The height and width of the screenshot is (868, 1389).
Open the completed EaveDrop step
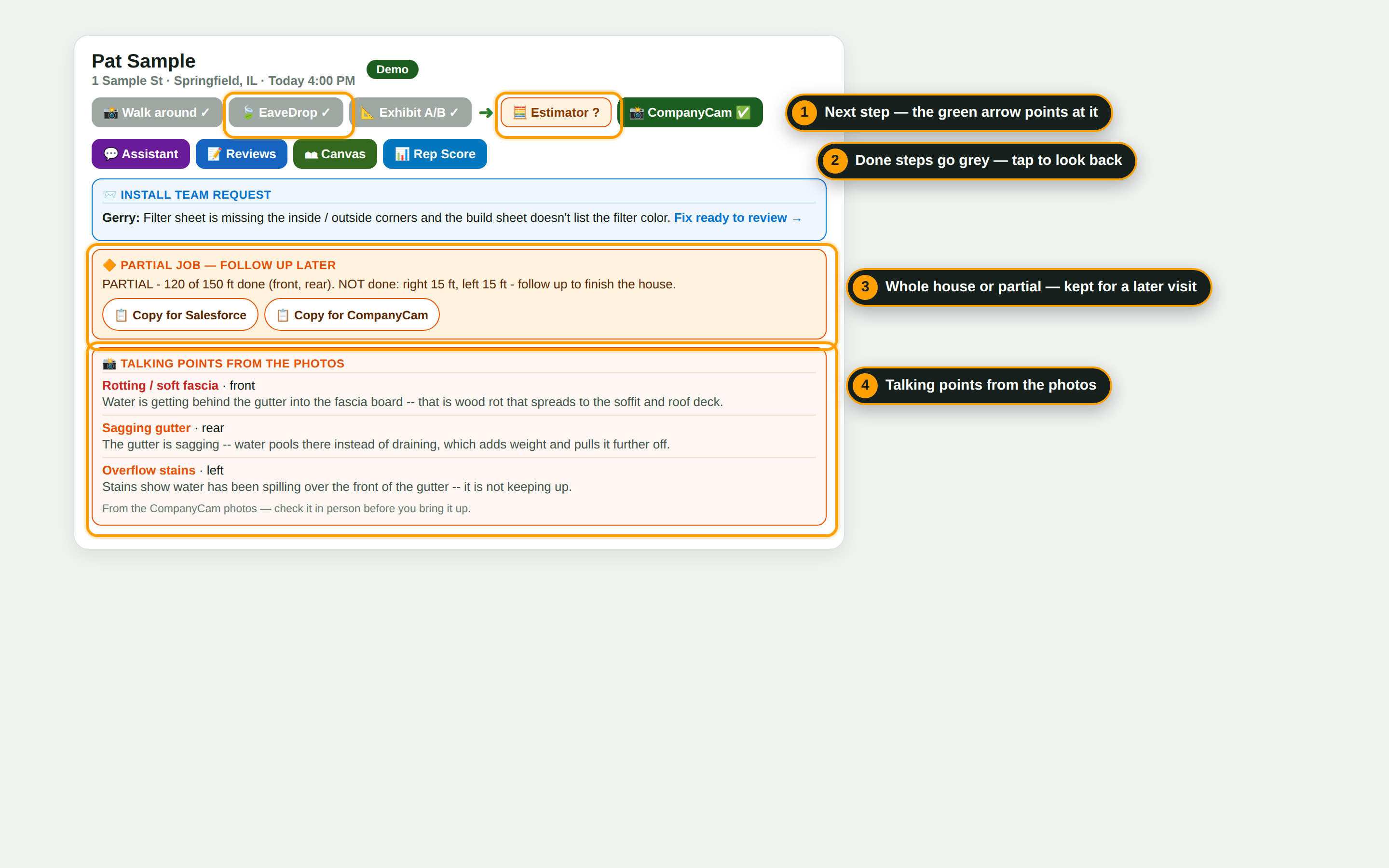[x=286, y=112]
